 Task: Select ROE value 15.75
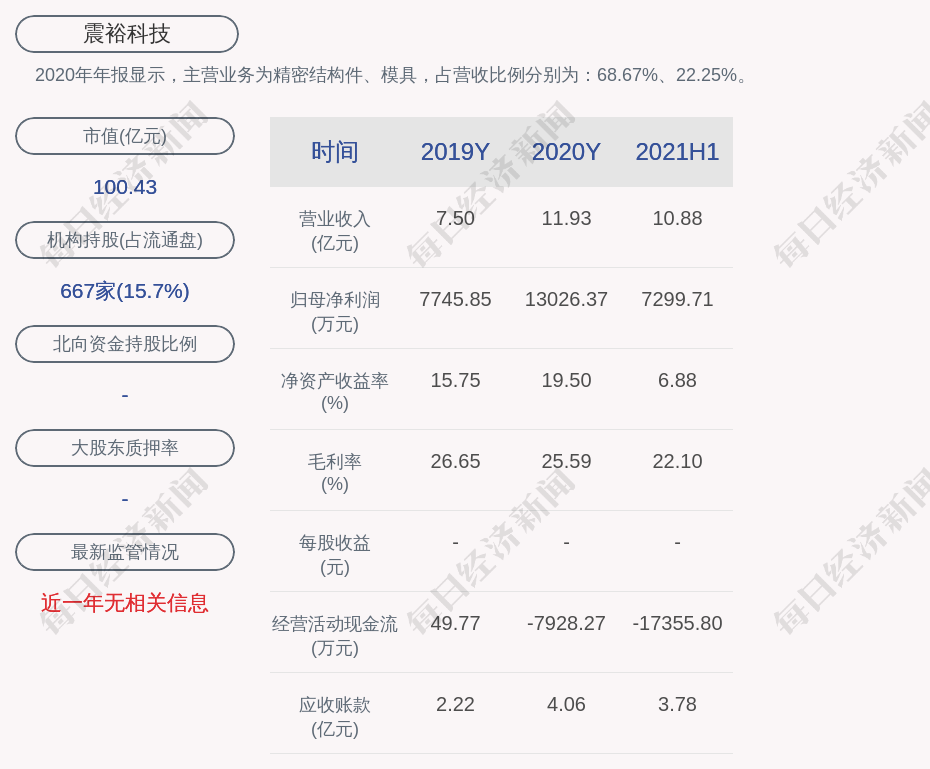[x=456, y=380]
